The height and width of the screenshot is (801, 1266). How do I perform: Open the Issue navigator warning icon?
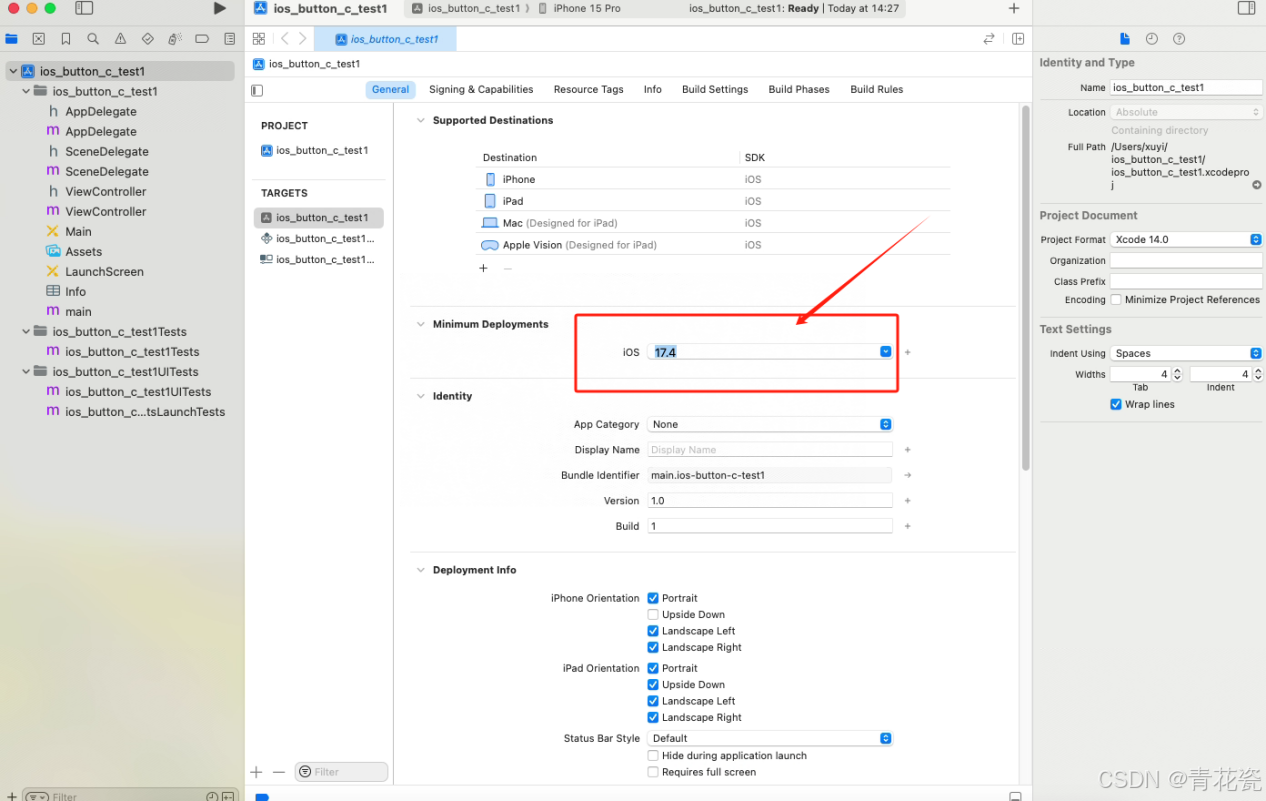(x=120, y=39)
